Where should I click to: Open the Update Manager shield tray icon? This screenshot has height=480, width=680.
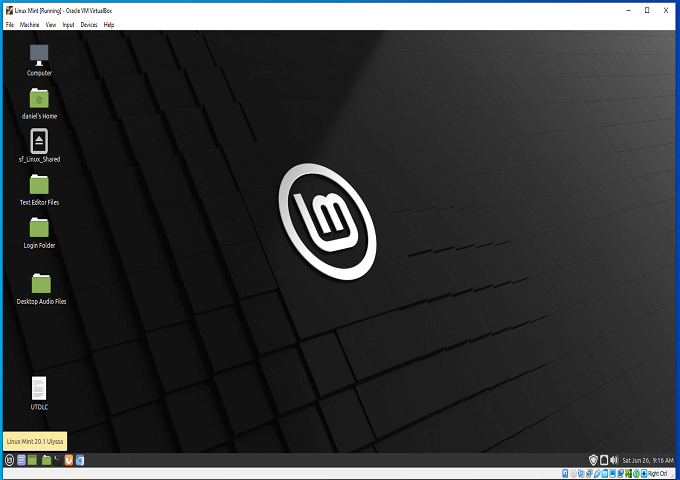[593, 460]
